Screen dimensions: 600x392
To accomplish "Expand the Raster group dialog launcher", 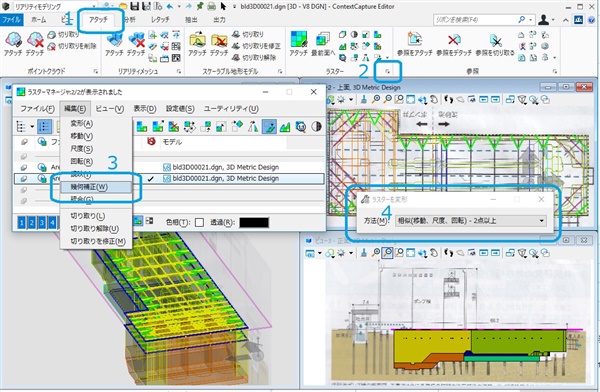I will tap(387, 71).
